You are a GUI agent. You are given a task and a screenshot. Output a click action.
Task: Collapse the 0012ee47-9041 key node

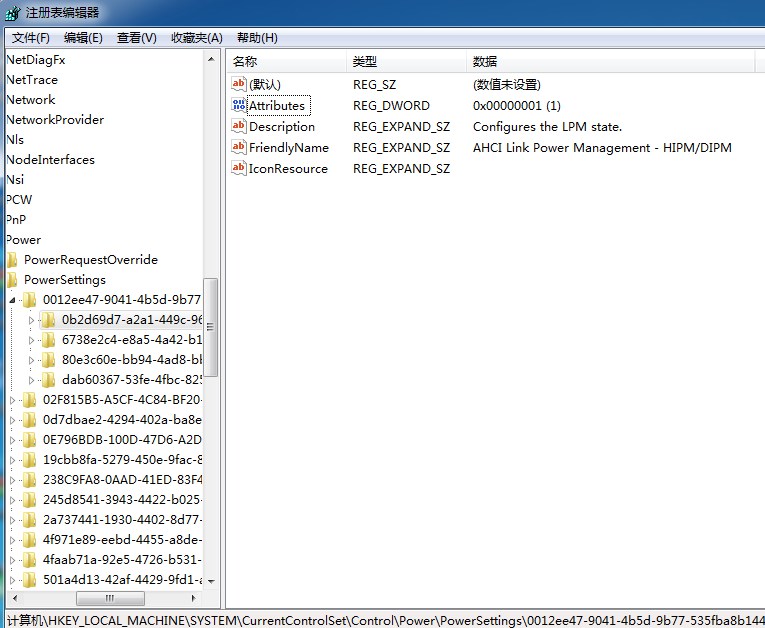(x=13, y=300)
